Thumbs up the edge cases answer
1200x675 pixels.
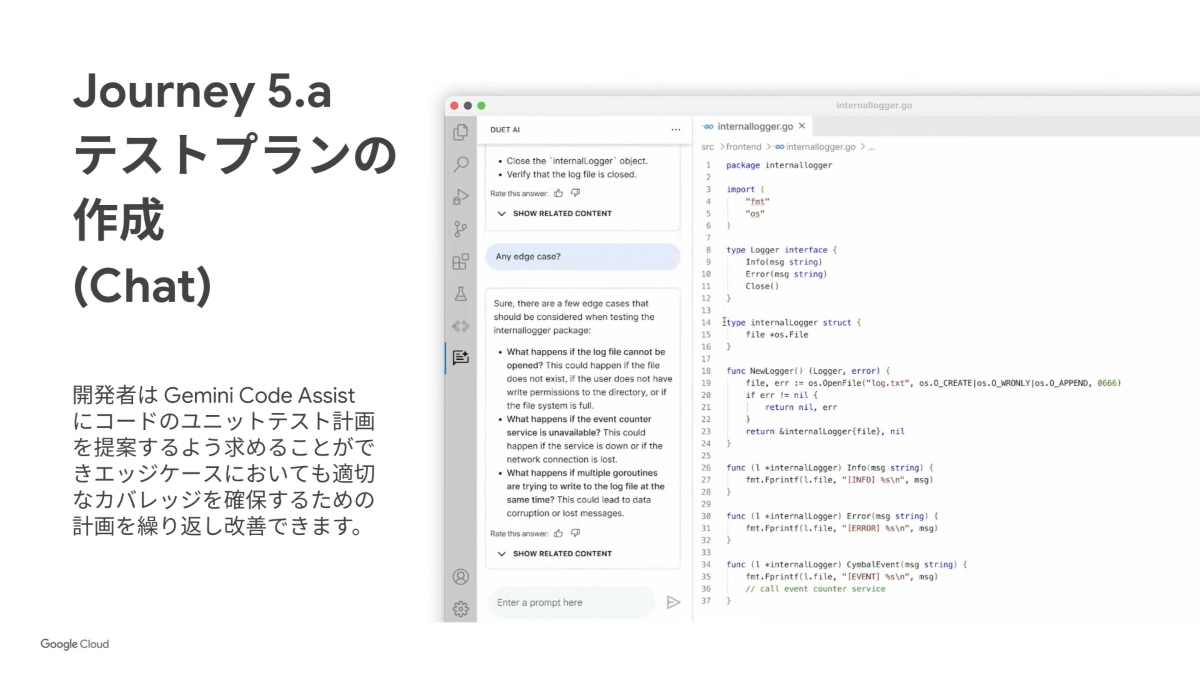click(x=559, y=533)
